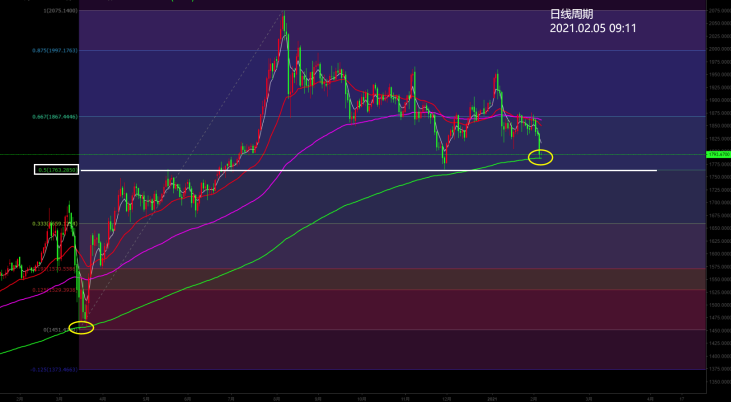The width and height of the screenshot is (731, 402).
Task: Click the candlestick peak at the chart high
Action: (x=284, y=14)
